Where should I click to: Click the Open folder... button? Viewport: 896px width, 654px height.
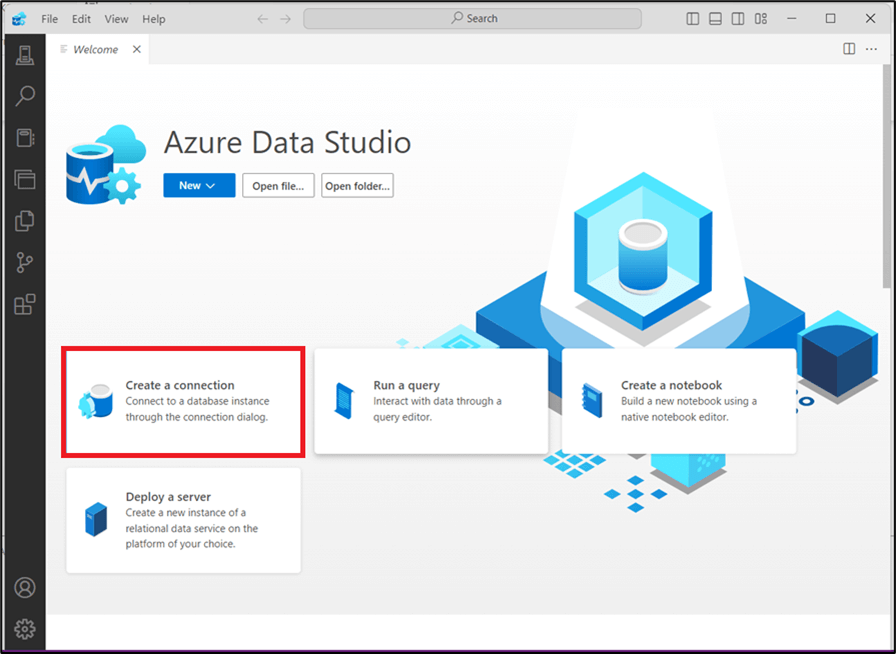(x=357, y=186)
